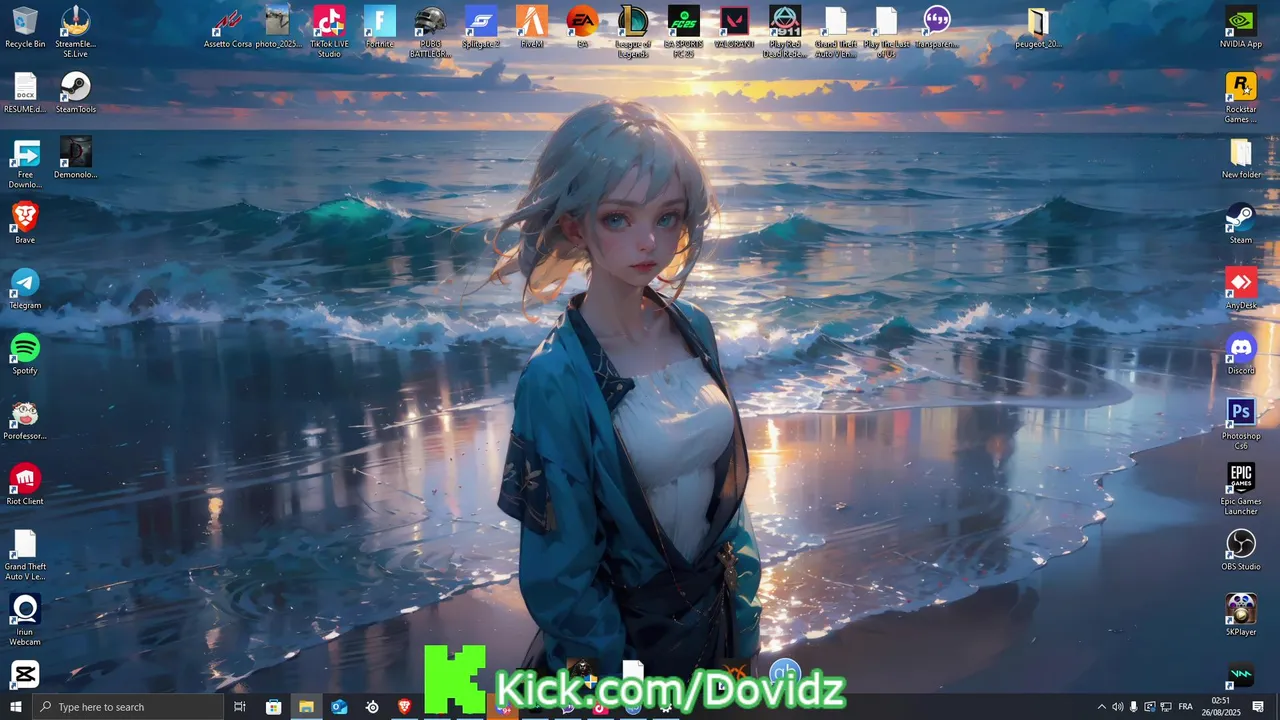Image resolution: width=1280 pixels, height=720 pixels.
Task: Open Task View on taskbar
Action: click(240, 707)
